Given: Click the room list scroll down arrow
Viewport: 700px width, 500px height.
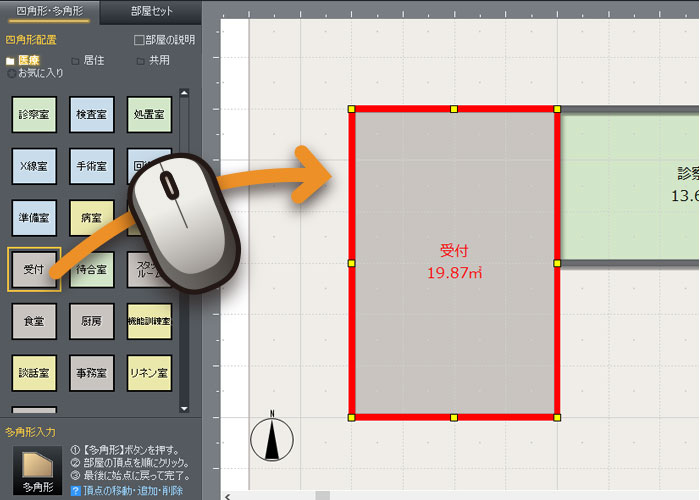Looking at the screenshot, I should pyautogui.click(x=184, y=408).
